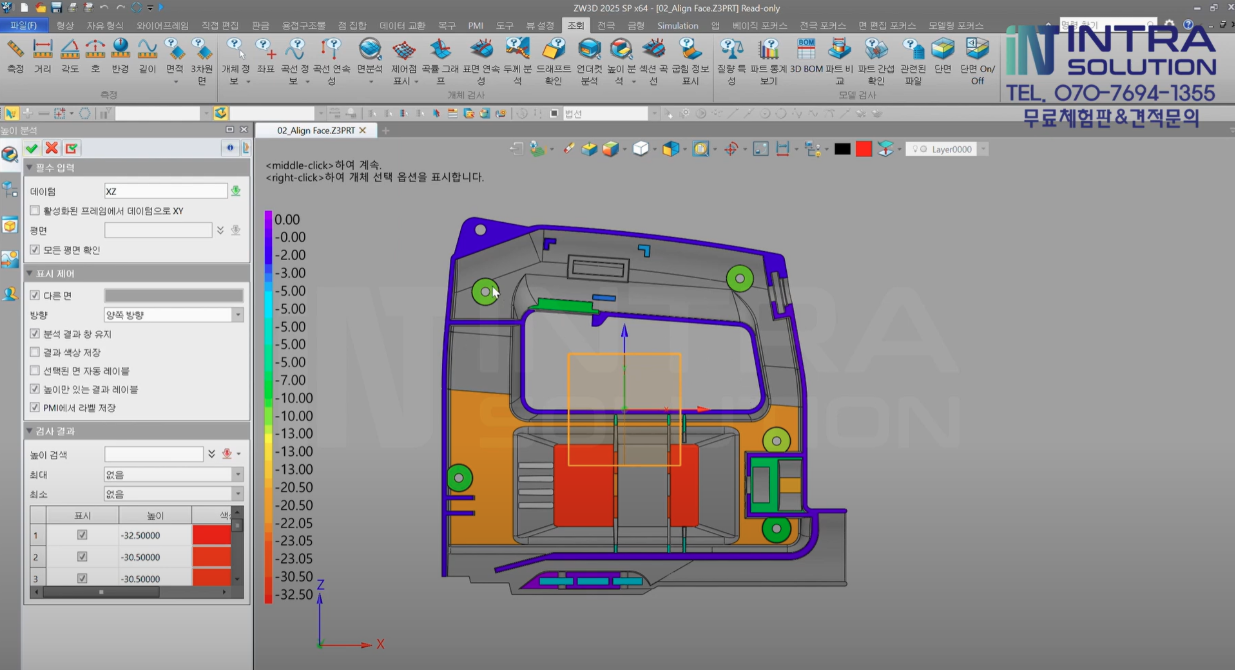1235x670 pixels.
Task: Open the 단면 (Section) tool
Action: point(942,55)
